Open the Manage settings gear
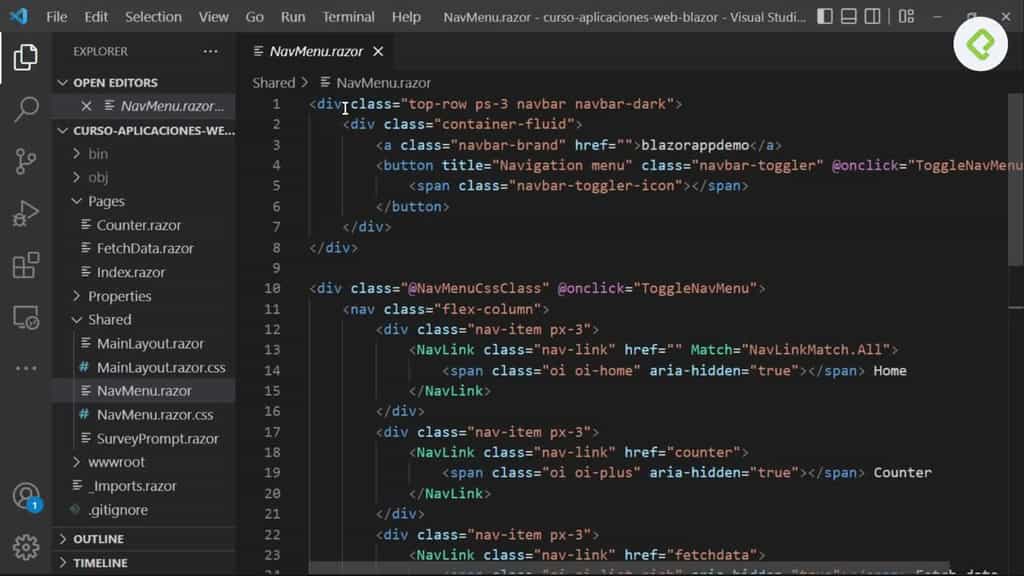 coord(25,546)
